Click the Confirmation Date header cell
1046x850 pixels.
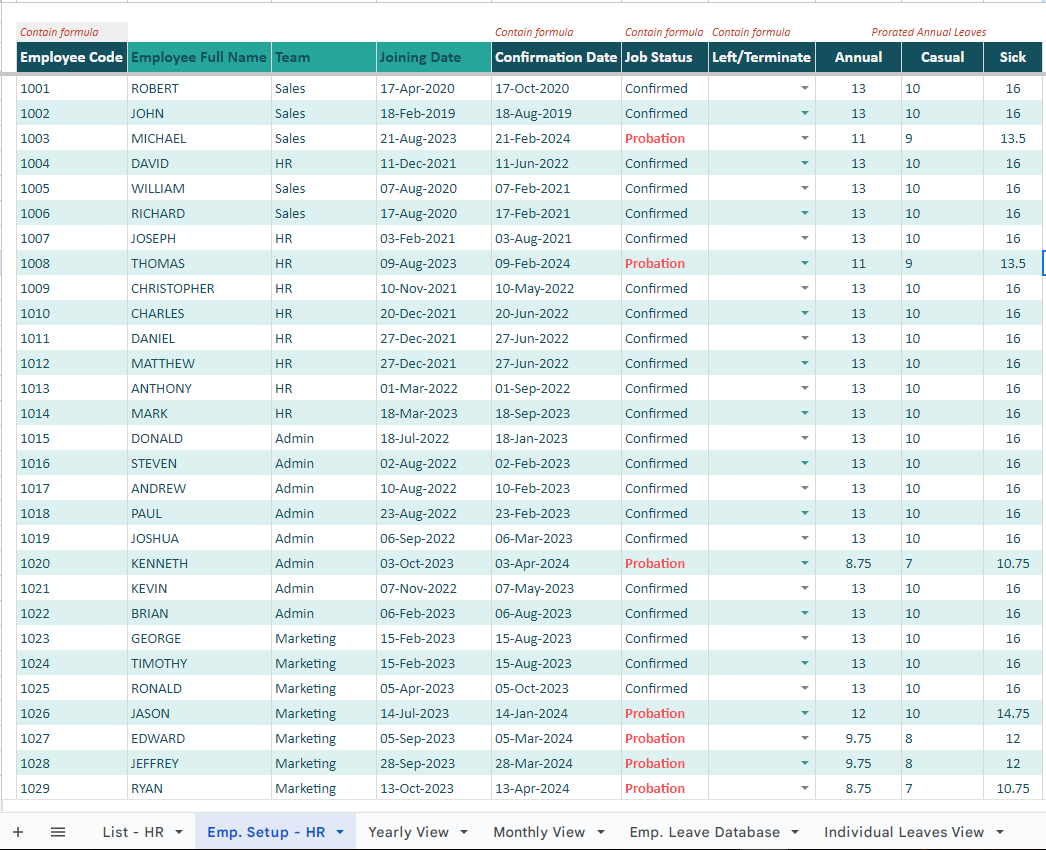(555, 57)
